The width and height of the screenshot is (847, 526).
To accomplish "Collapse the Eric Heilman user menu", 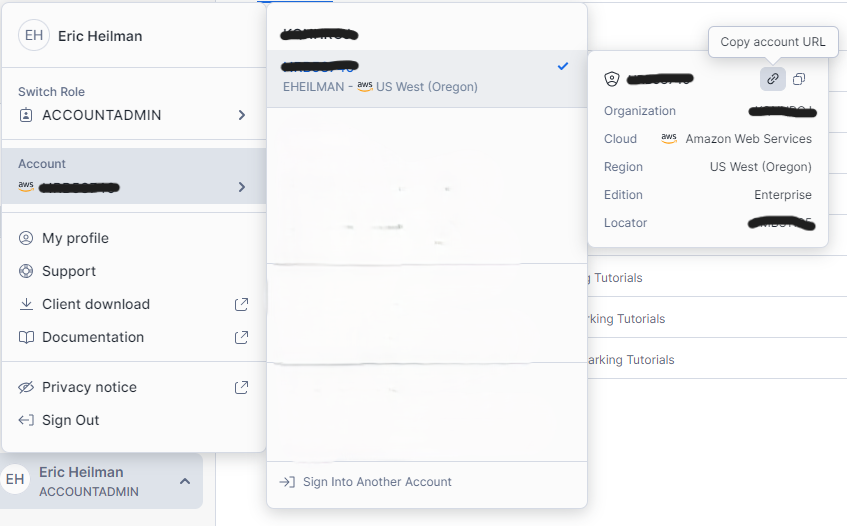I will [185, 481].
